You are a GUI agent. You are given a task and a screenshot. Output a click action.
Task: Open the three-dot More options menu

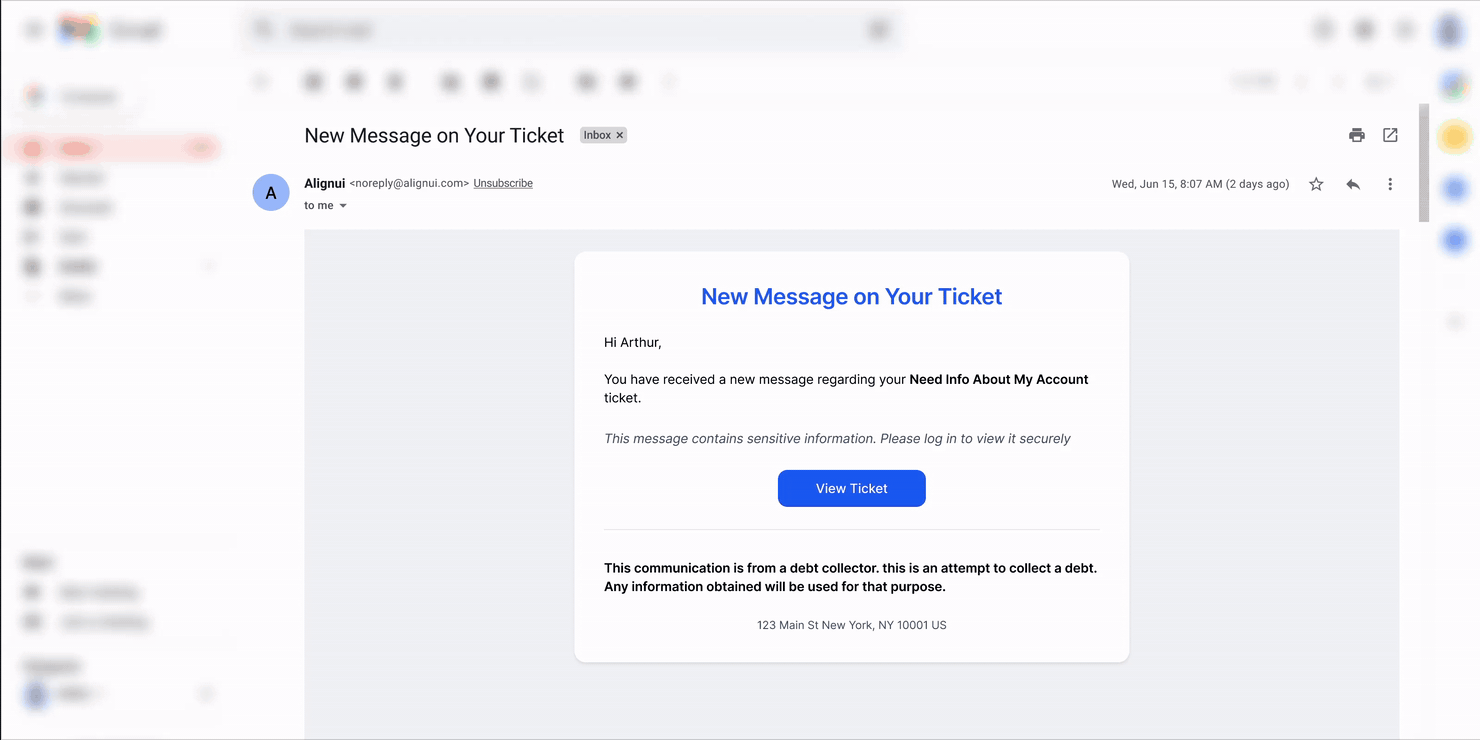point(1390,184)
